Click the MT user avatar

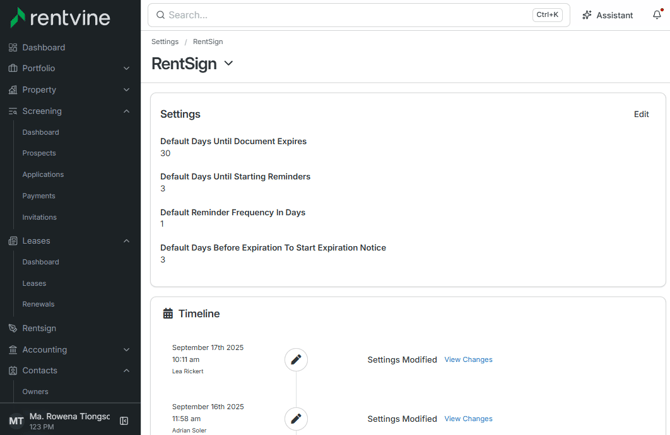(16, 421)
